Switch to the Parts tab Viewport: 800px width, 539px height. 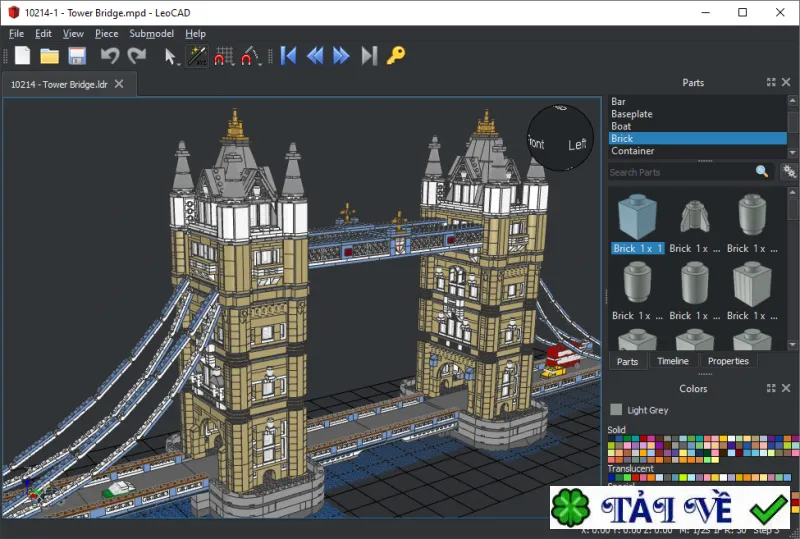(x=628, y=361)
